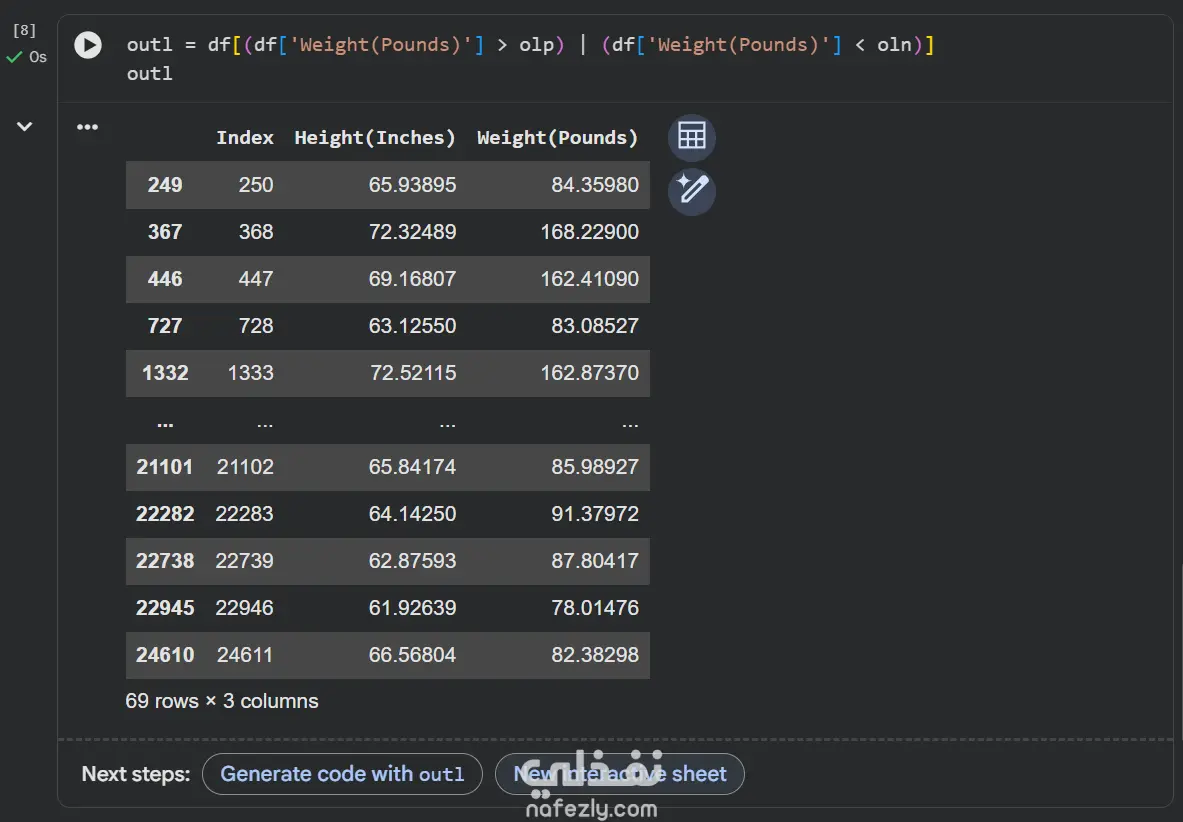This screenshot has width=1183, height=822.
Task: Click Index cell 22946
Action: tap(244, 608)
